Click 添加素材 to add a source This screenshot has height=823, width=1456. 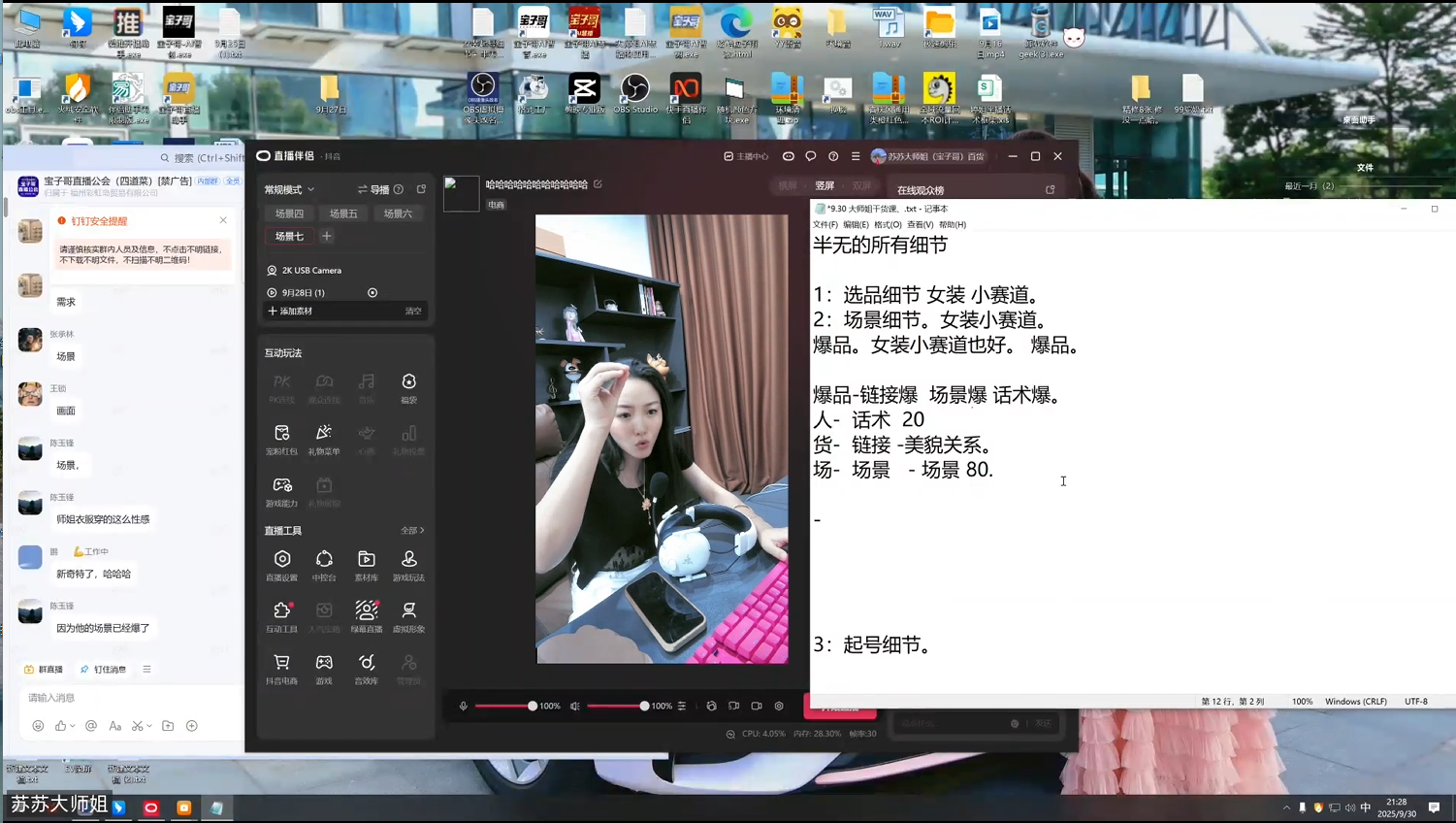(290, 311)
